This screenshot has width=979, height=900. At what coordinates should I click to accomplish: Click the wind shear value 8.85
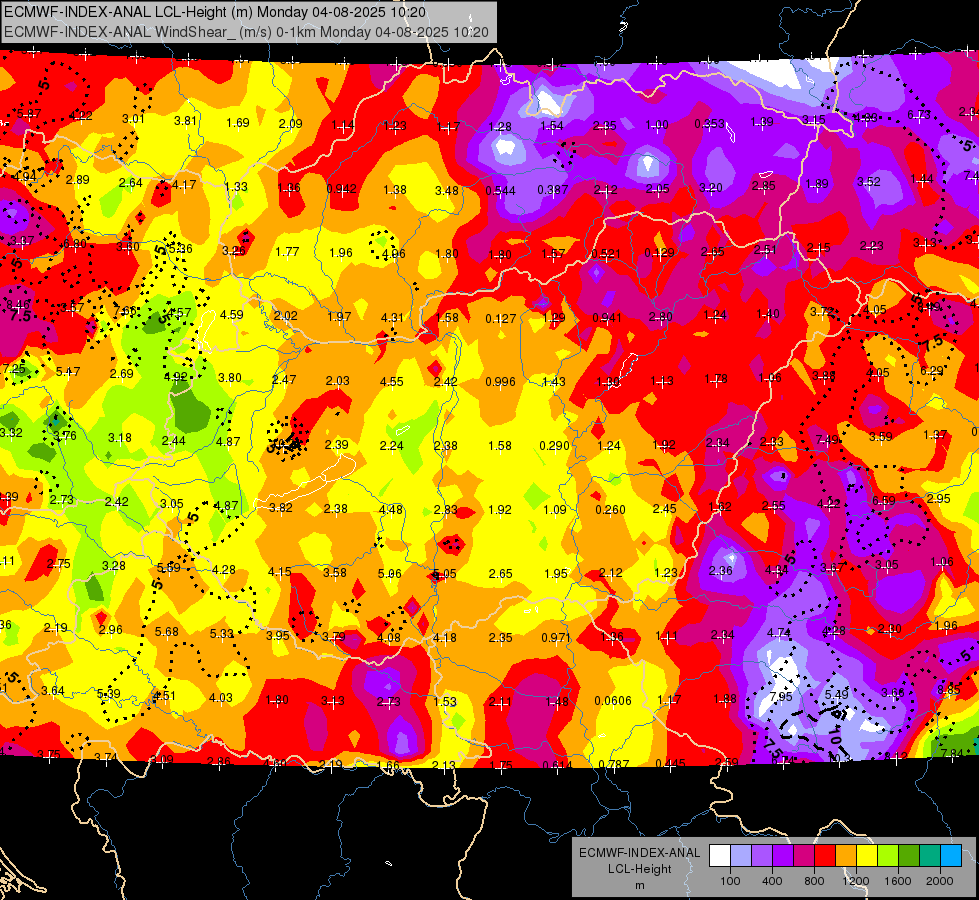tap(949, 690)
